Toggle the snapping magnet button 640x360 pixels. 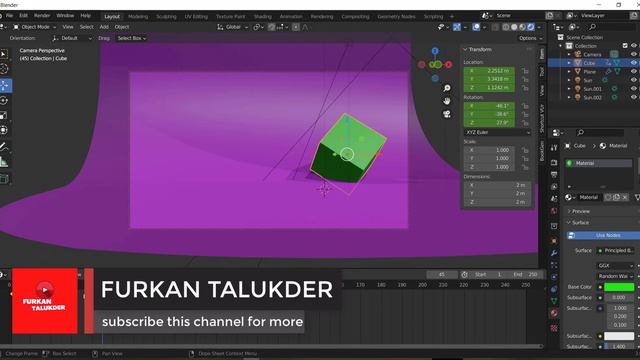(271, 27)
